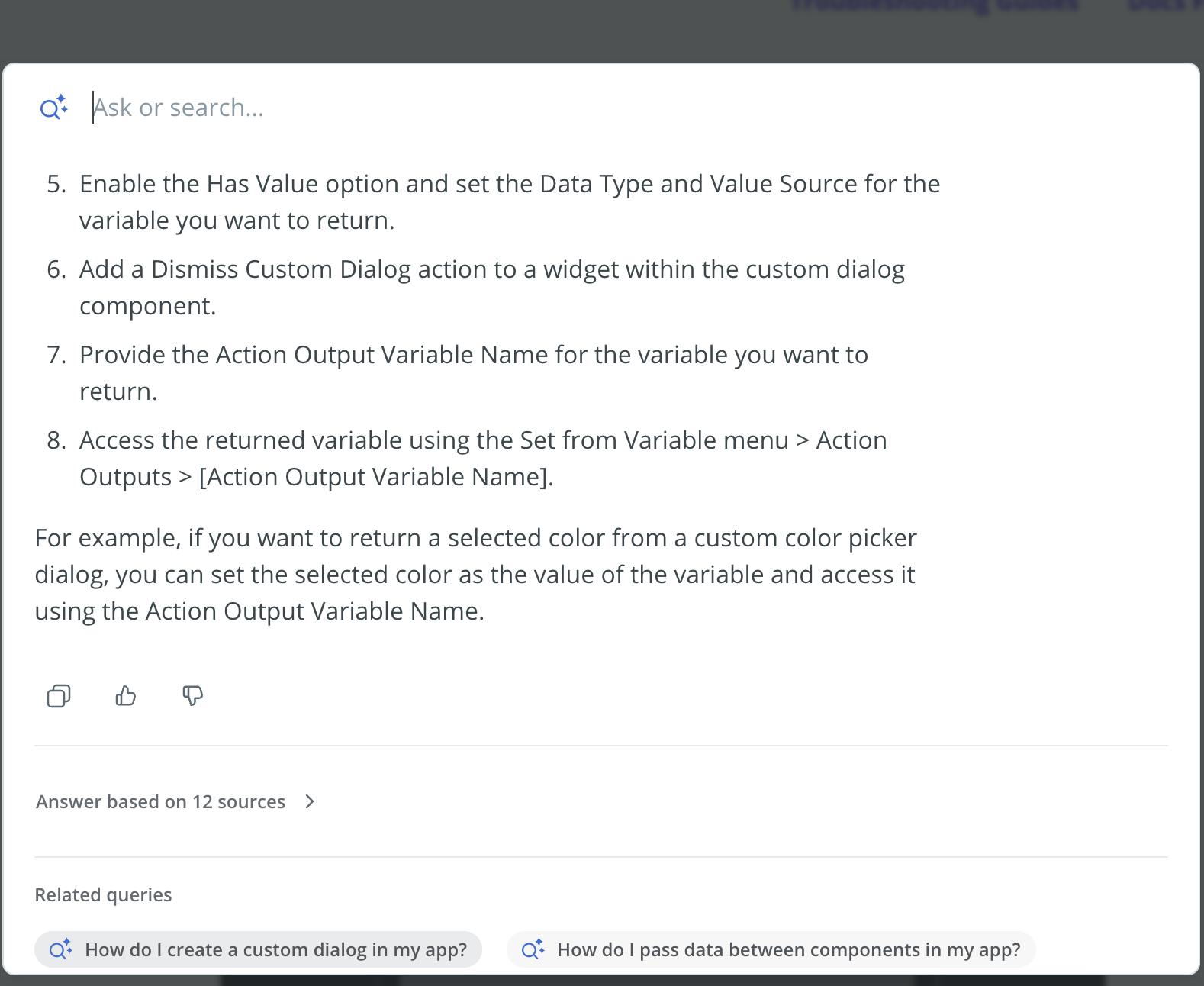The height and width of the screenshot is (986, 1204).
Task: Dismiss the dialog by clicking the dimmed backdrop above
Action: (381, 31)
